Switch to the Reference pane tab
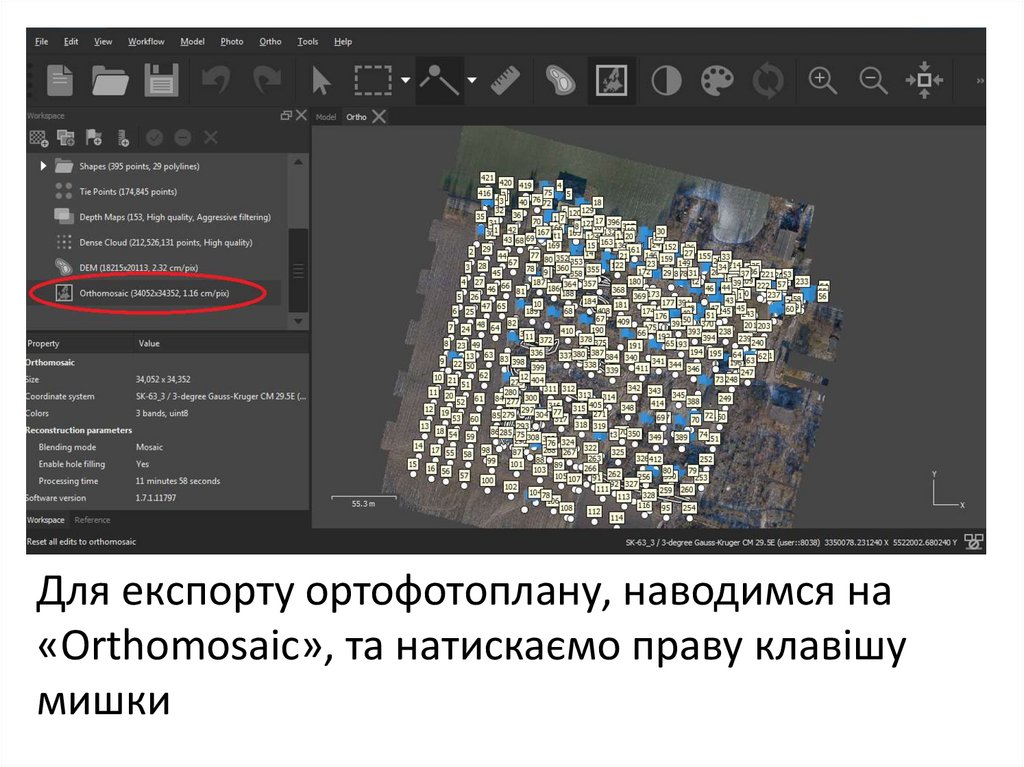1024x767 pixels. click(x=92, y=520)
